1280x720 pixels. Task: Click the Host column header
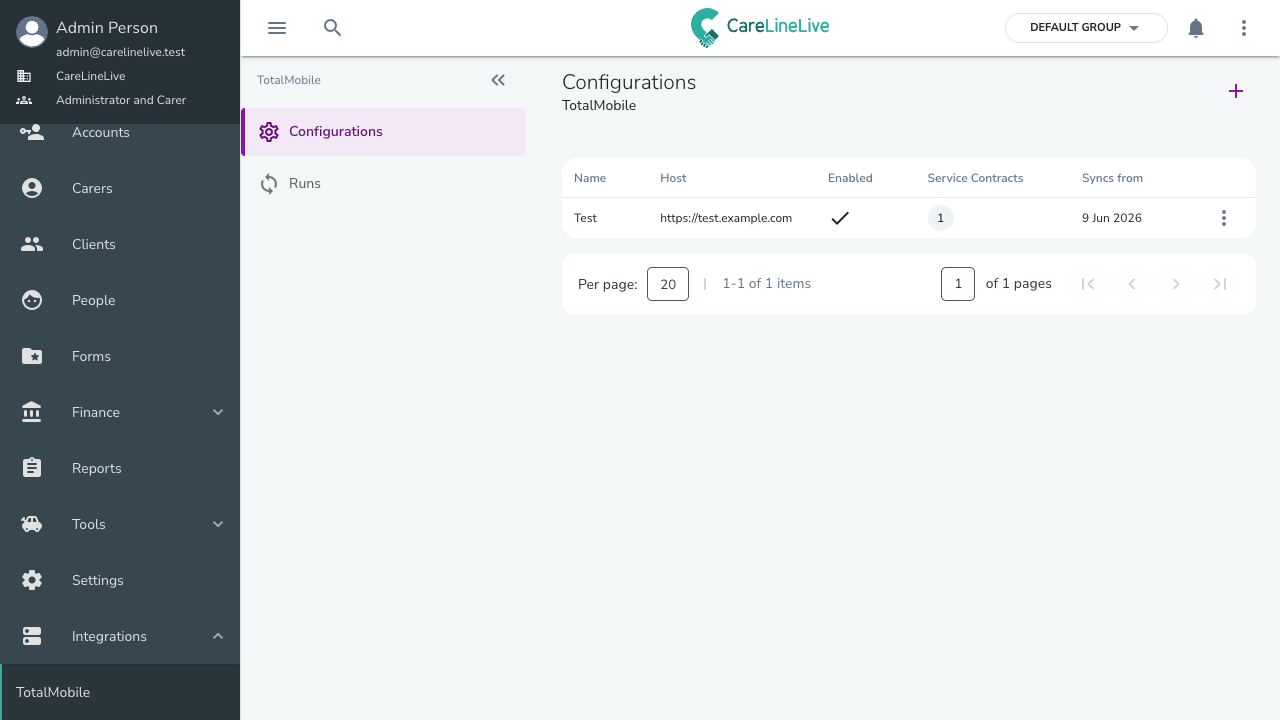(x=673, y=178)
